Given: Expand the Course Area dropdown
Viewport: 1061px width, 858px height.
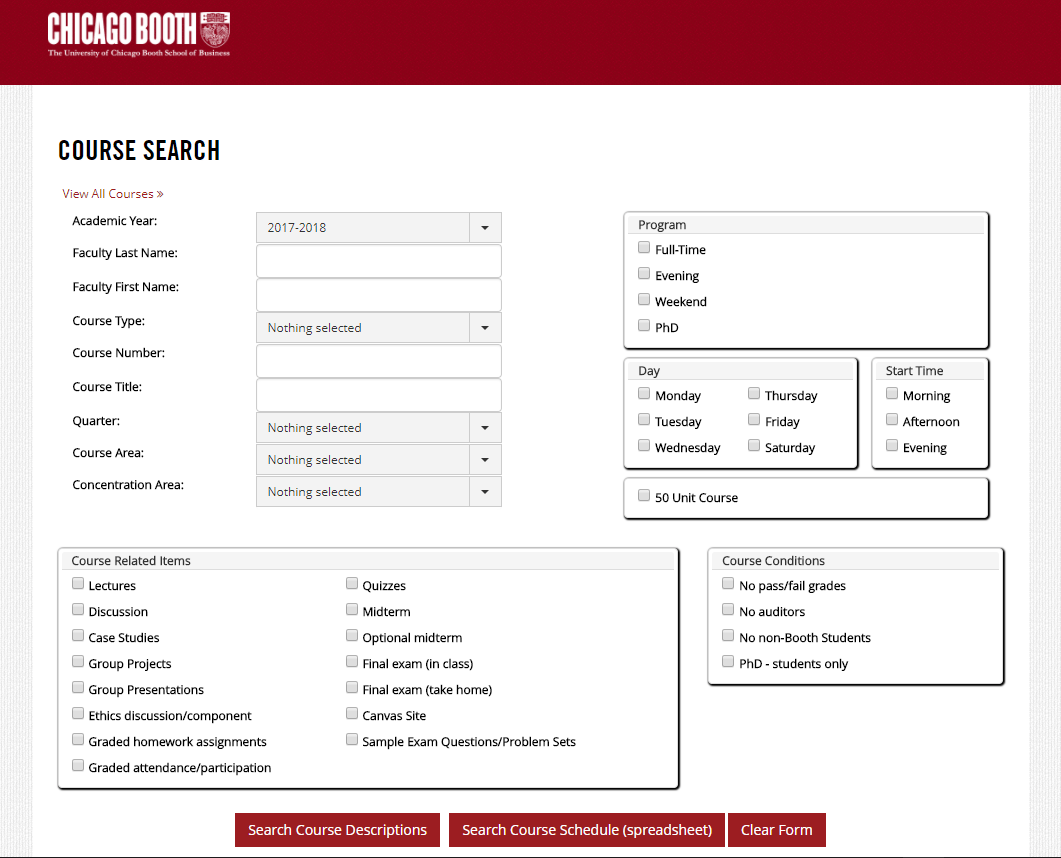Looking at the screenshot, I should pos(378,460).
